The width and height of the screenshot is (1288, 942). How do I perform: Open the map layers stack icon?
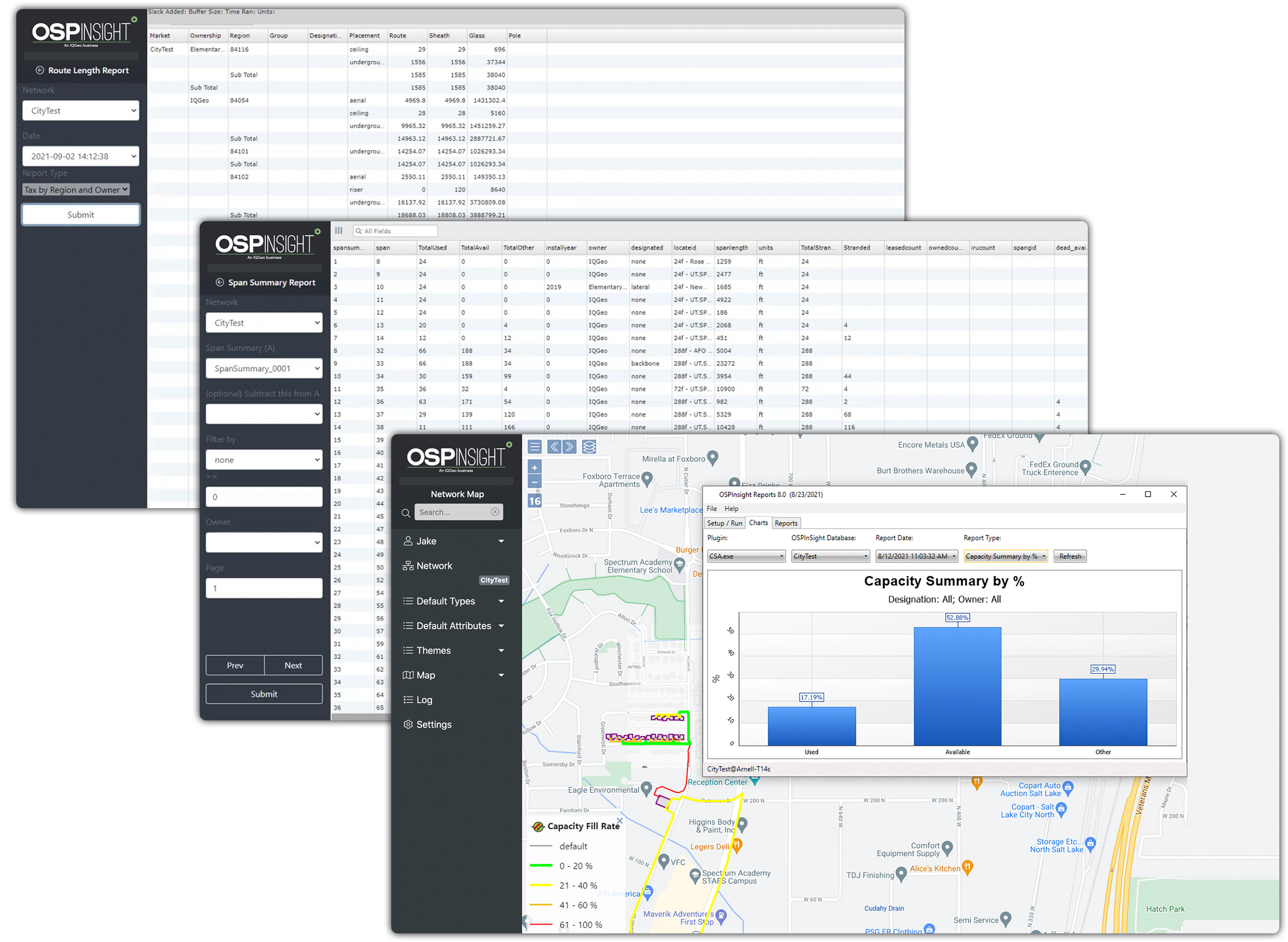pos(589,447)
